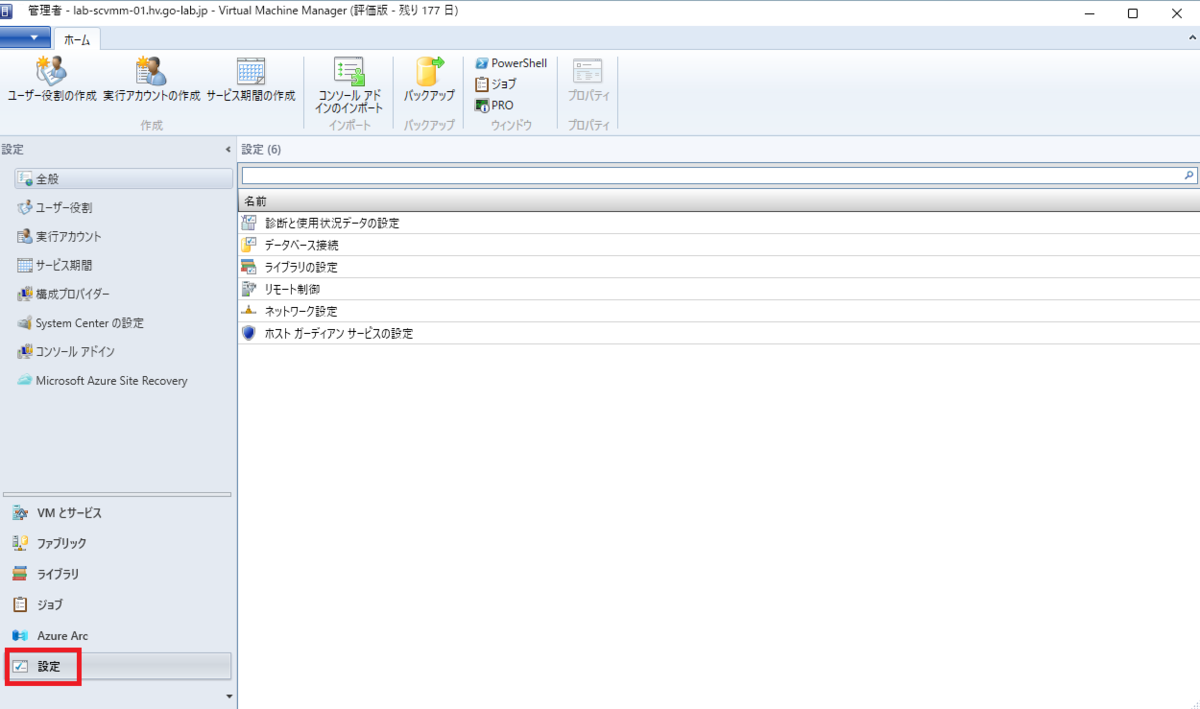
Task: Click the grayed Properties (プロパティ) ribbon button
Action: [x=588, y=80]
